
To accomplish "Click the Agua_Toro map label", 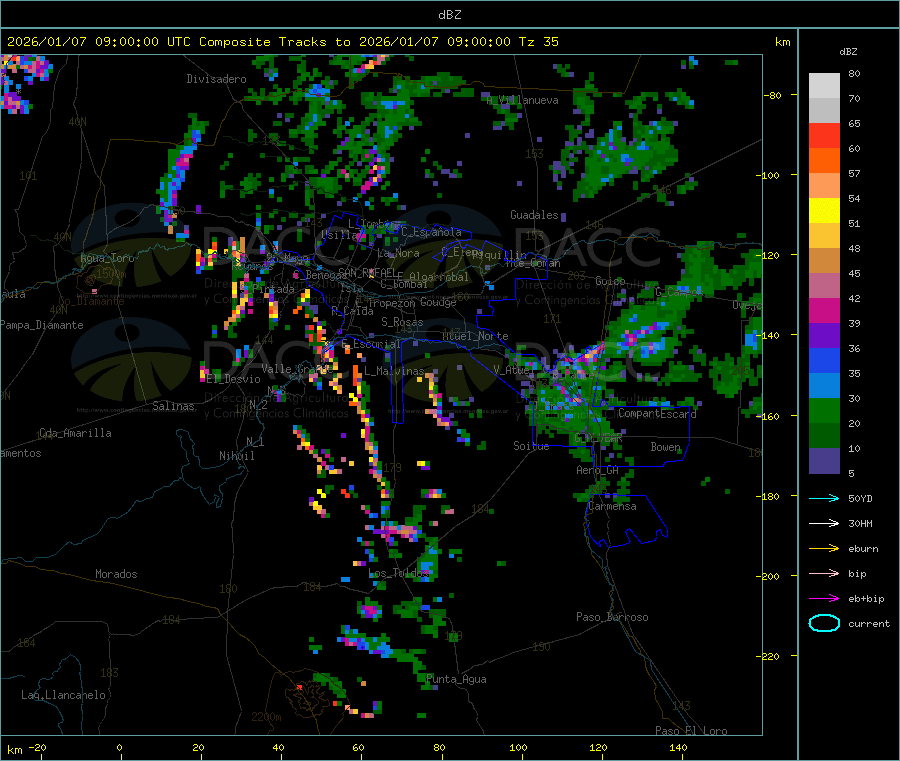I will pos(107,258).
